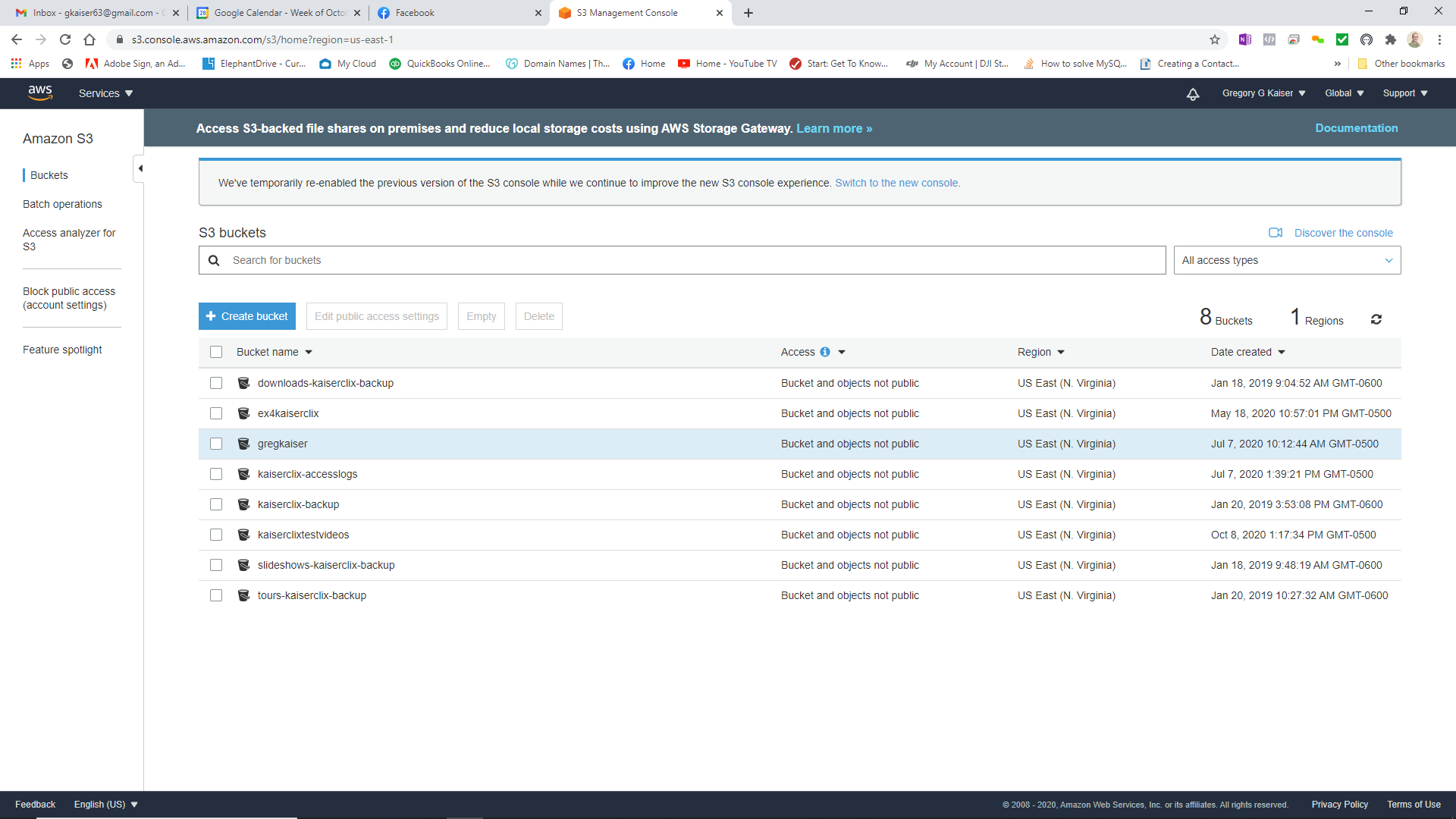This screenshot has height=819, width=1456.
Task: Open Access analyzer for S3
Action: 69,240
